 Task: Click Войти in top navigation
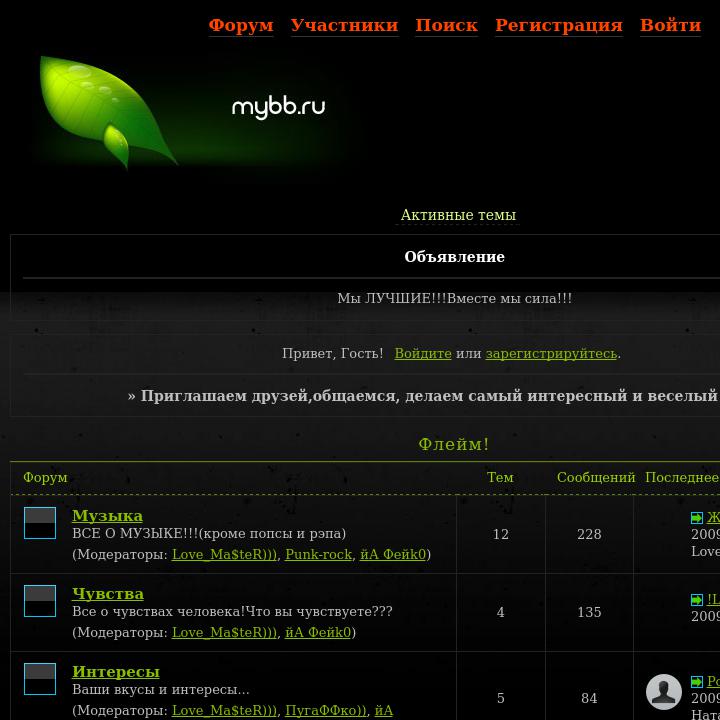pos(670,25)
